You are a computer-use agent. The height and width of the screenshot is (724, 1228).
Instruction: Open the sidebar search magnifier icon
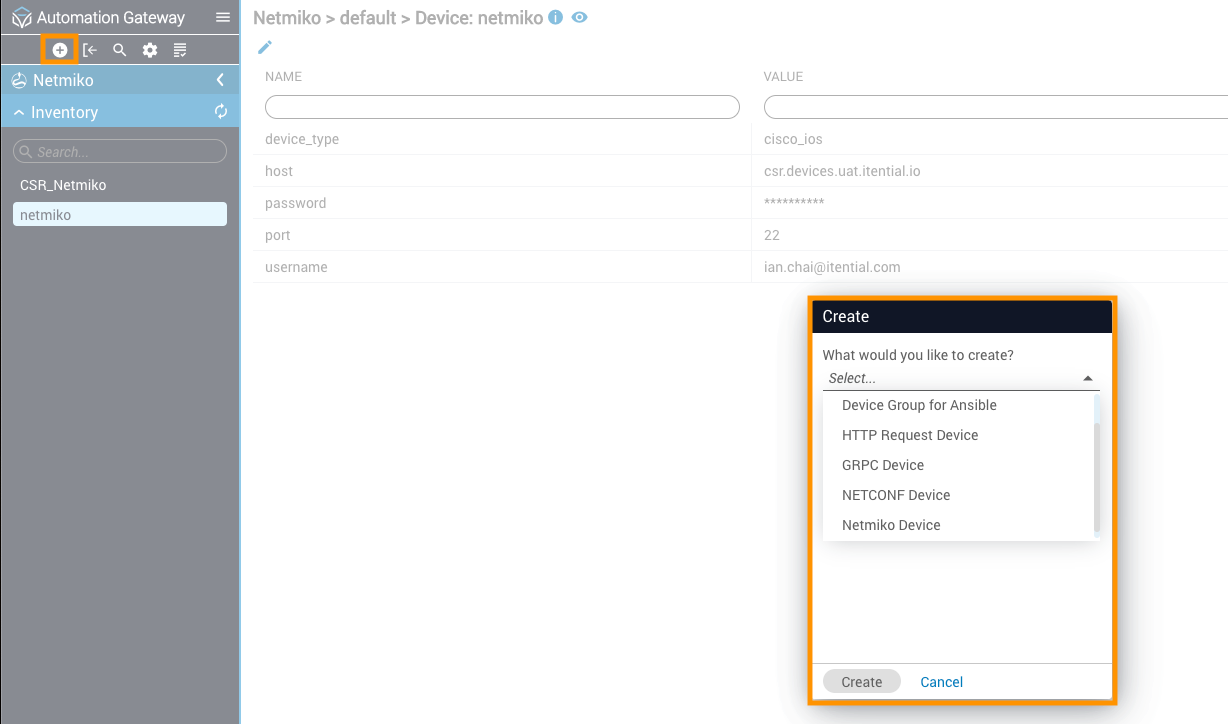point(120,50)
